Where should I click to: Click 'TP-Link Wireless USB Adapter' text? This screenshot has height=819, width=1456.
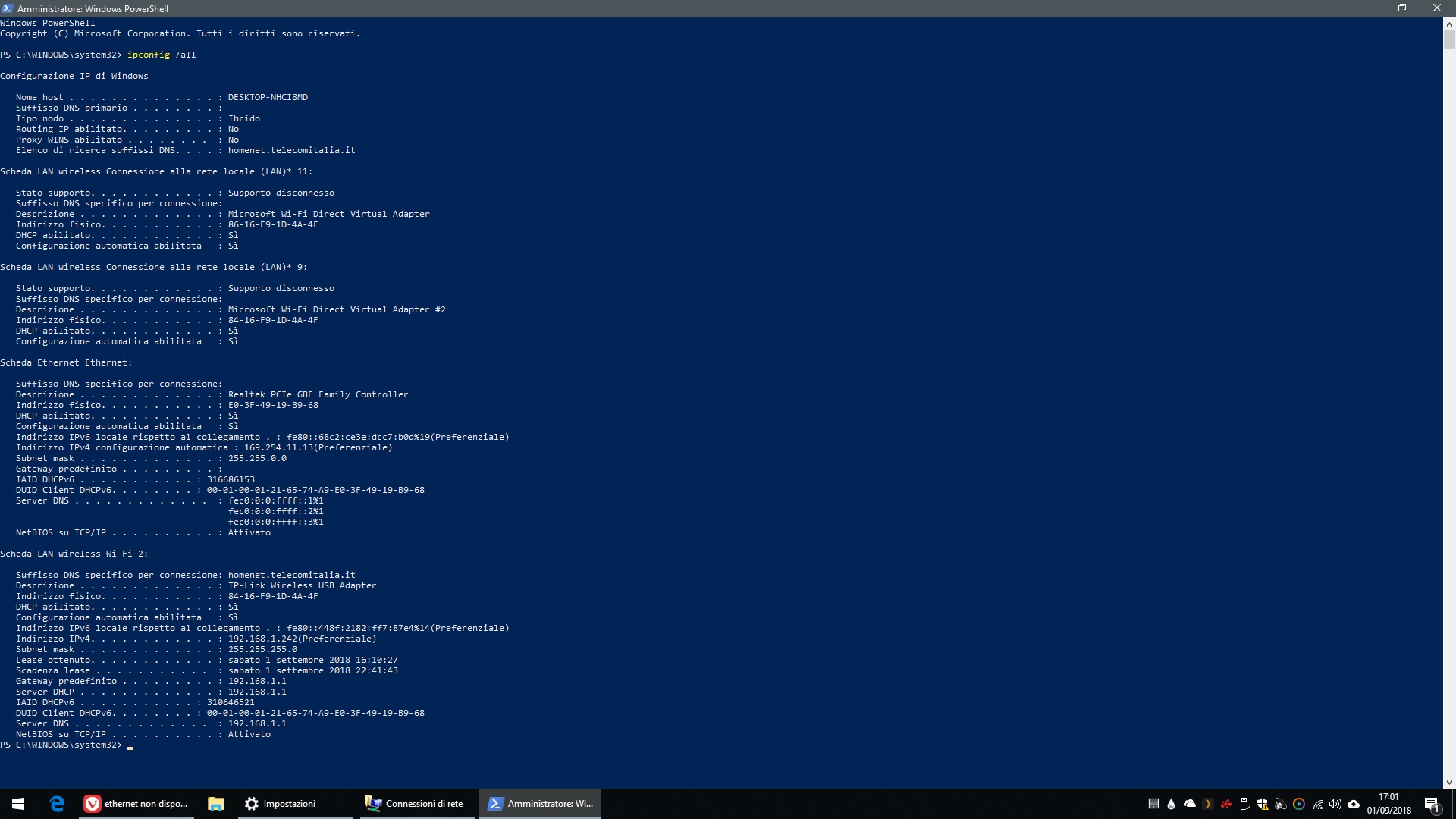[x=302, y=585]
